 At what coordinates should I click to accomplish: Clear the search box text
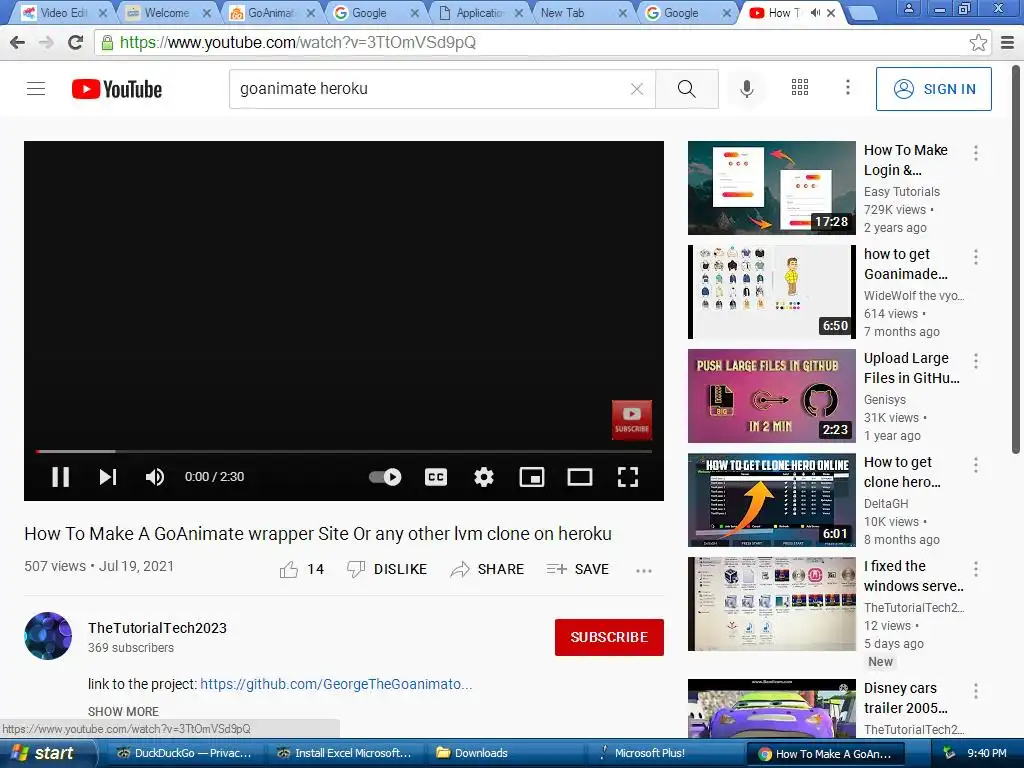point(637,89)
